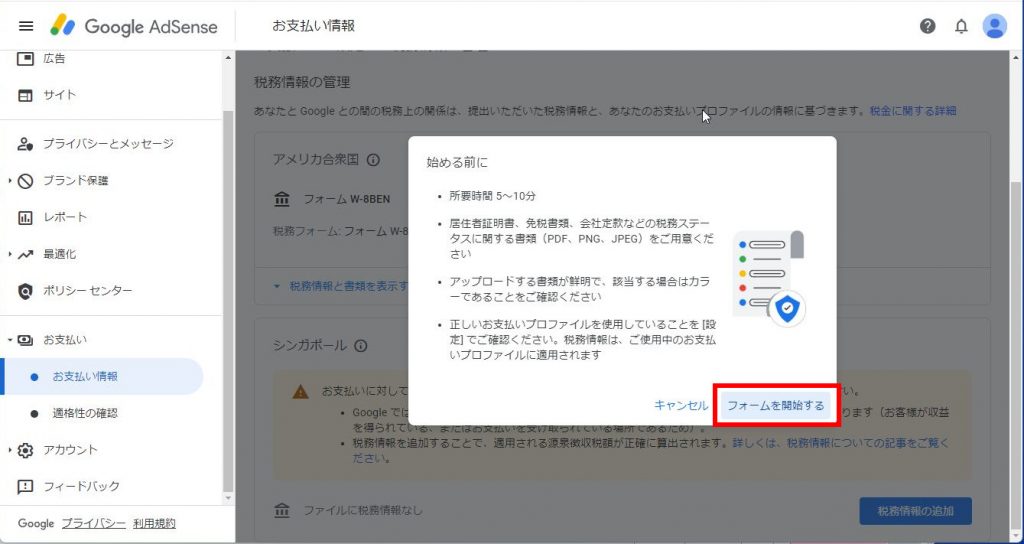Click the お支払い情報 page title in header

point(313,26)
